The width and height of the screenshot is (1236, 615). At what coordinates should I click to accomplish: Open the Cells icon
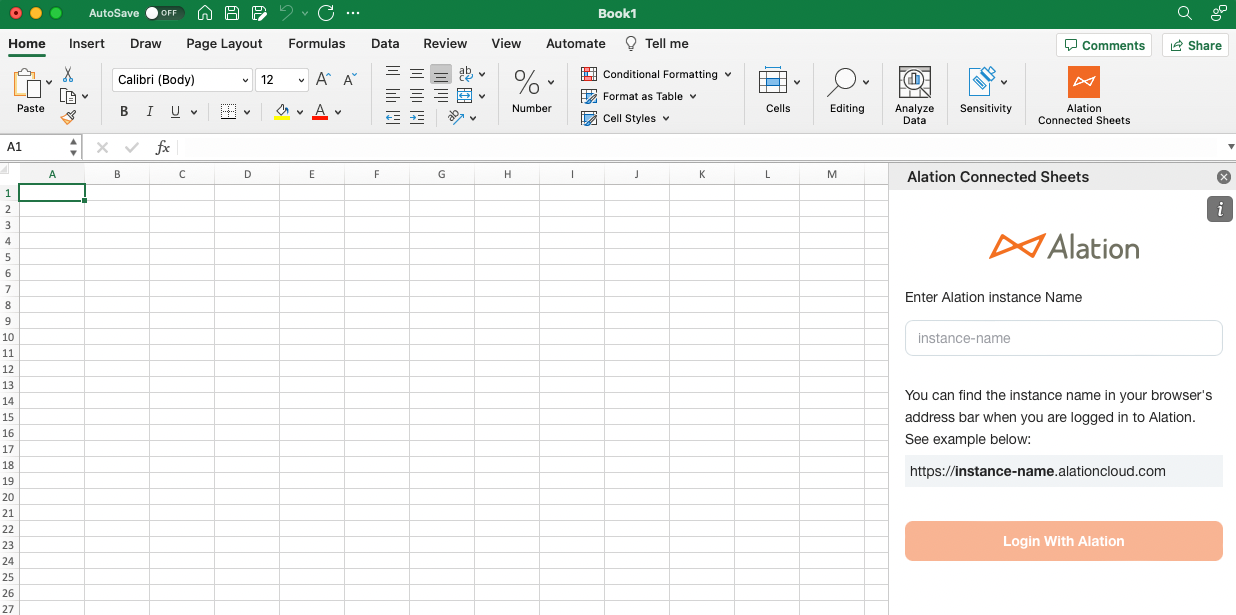pos(773,81)
